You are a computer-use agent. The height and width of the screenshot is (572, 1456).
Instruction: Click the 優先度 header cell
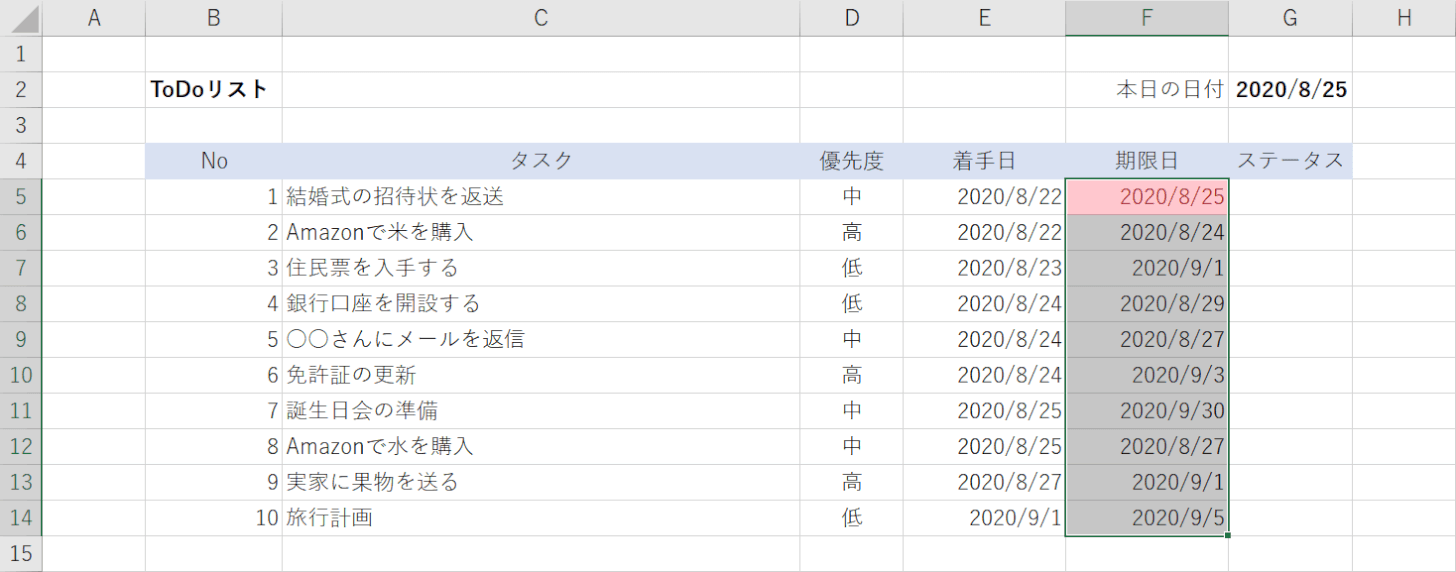click(x=852, y=161)
